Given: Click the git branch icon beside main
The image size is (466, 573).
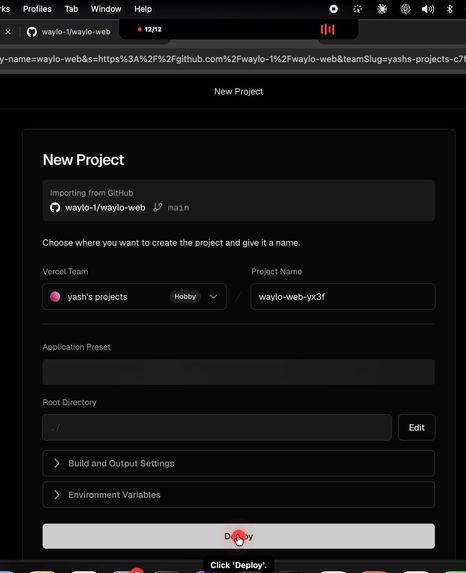Looking at the screenshot, I should point(158,208).
